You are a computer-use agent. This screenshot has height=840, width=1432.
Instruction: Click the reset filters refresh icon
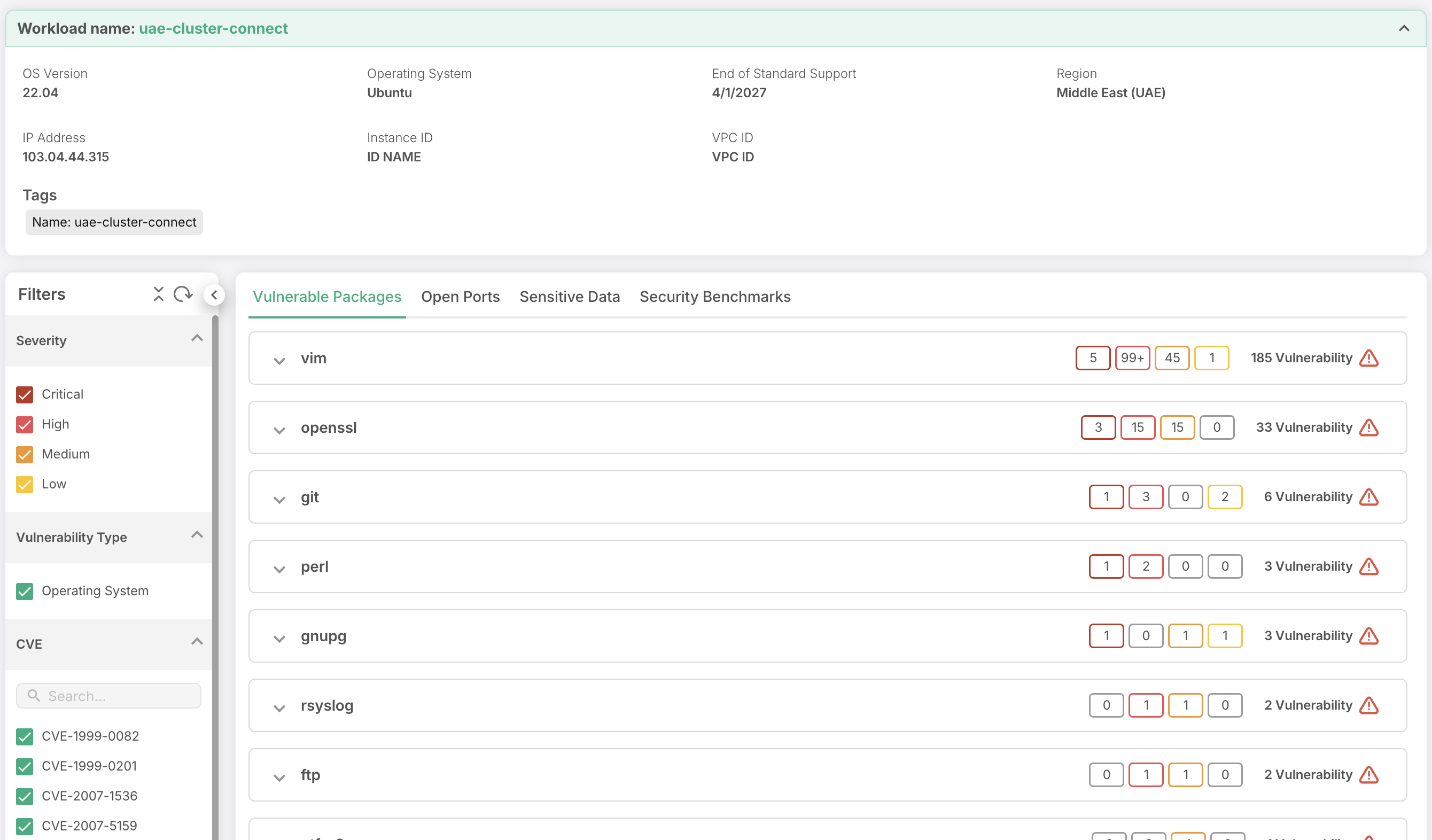pos(183,294)
